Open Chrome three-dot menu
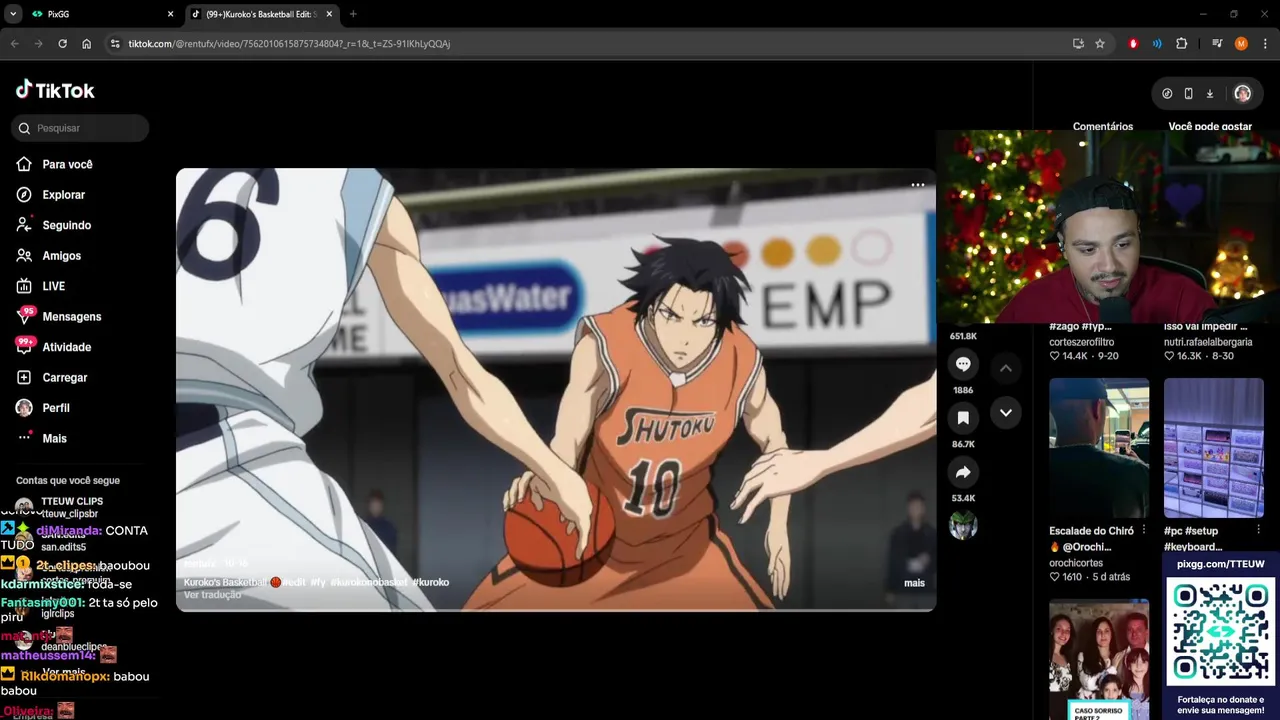 1265,44
